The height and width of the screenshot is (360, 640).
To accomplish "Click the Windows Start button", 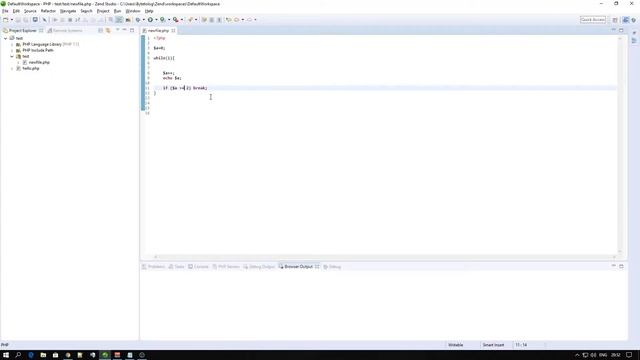I will tap(6, 355).
